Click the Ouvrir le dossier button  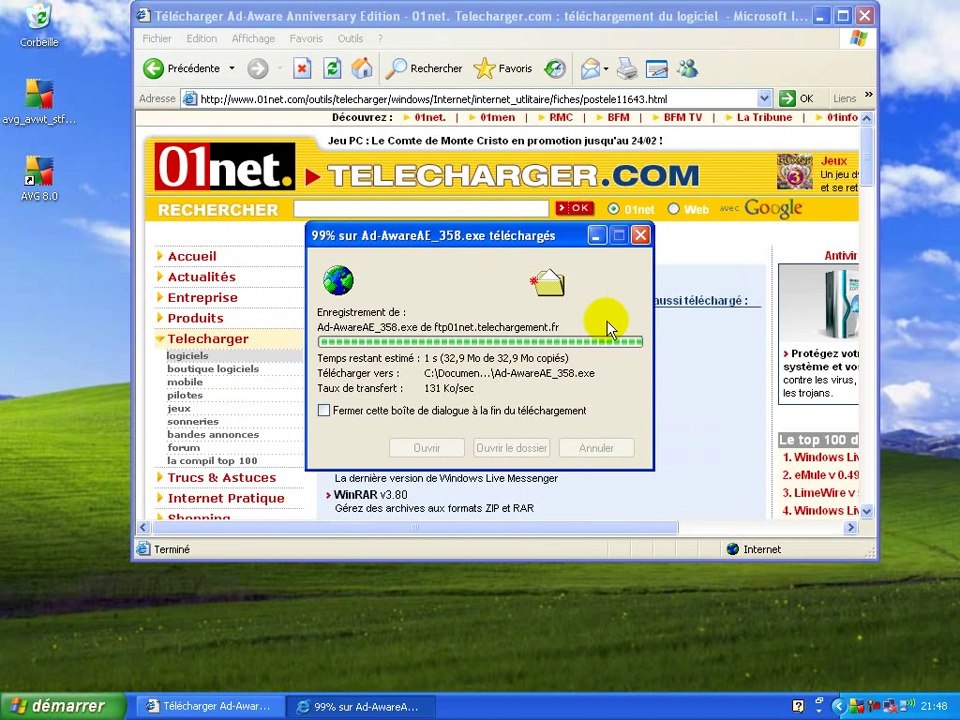tap(511, 448)
